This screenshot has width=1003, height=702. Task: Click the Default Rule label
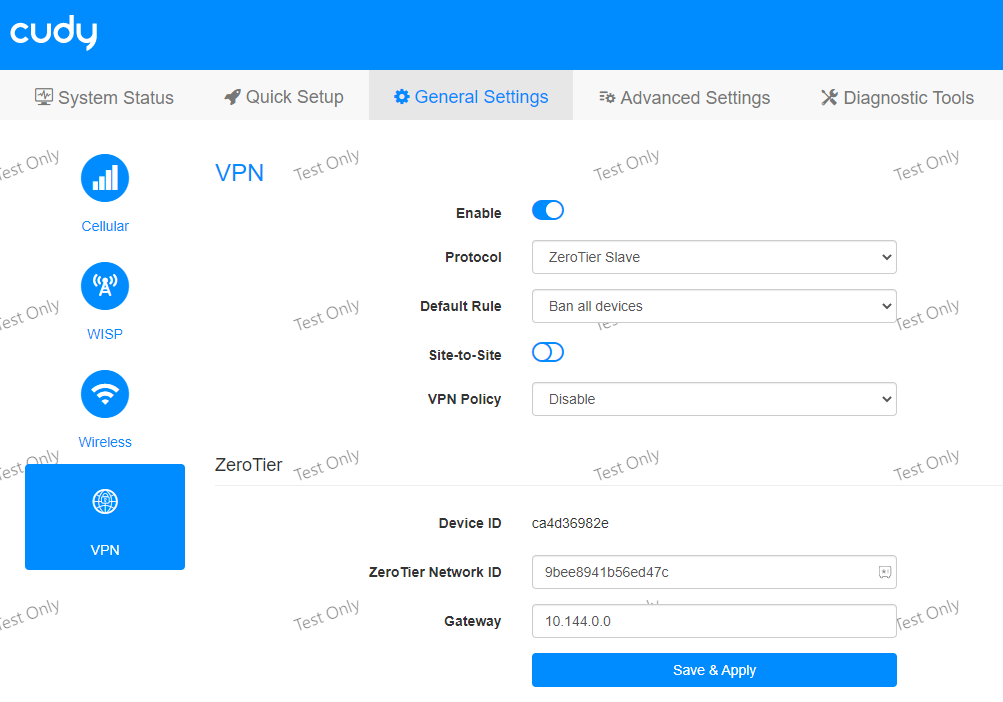461,306
